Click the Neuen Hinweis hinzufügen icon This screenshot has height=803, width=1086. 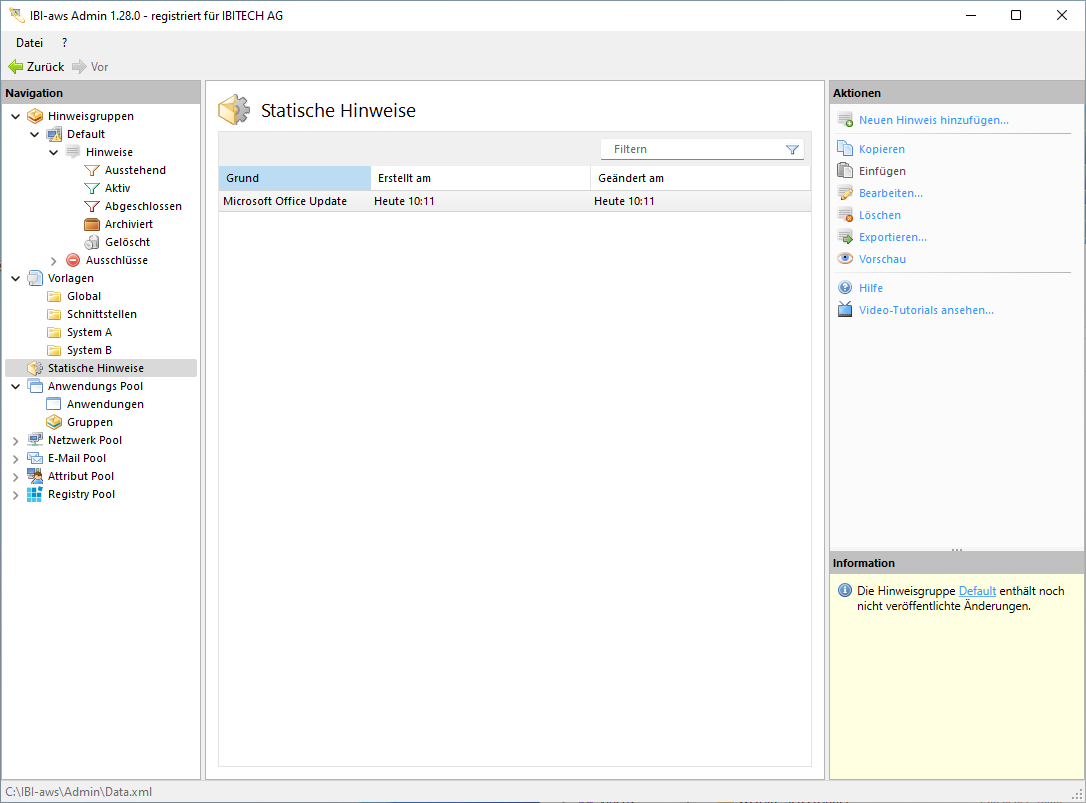click(845, 120)
